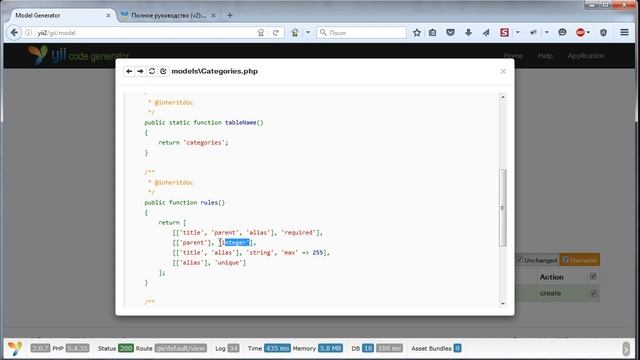Click the home icon in Firefox toolbar
This screenshot has width=640, height=360.
tap(295, 33)
